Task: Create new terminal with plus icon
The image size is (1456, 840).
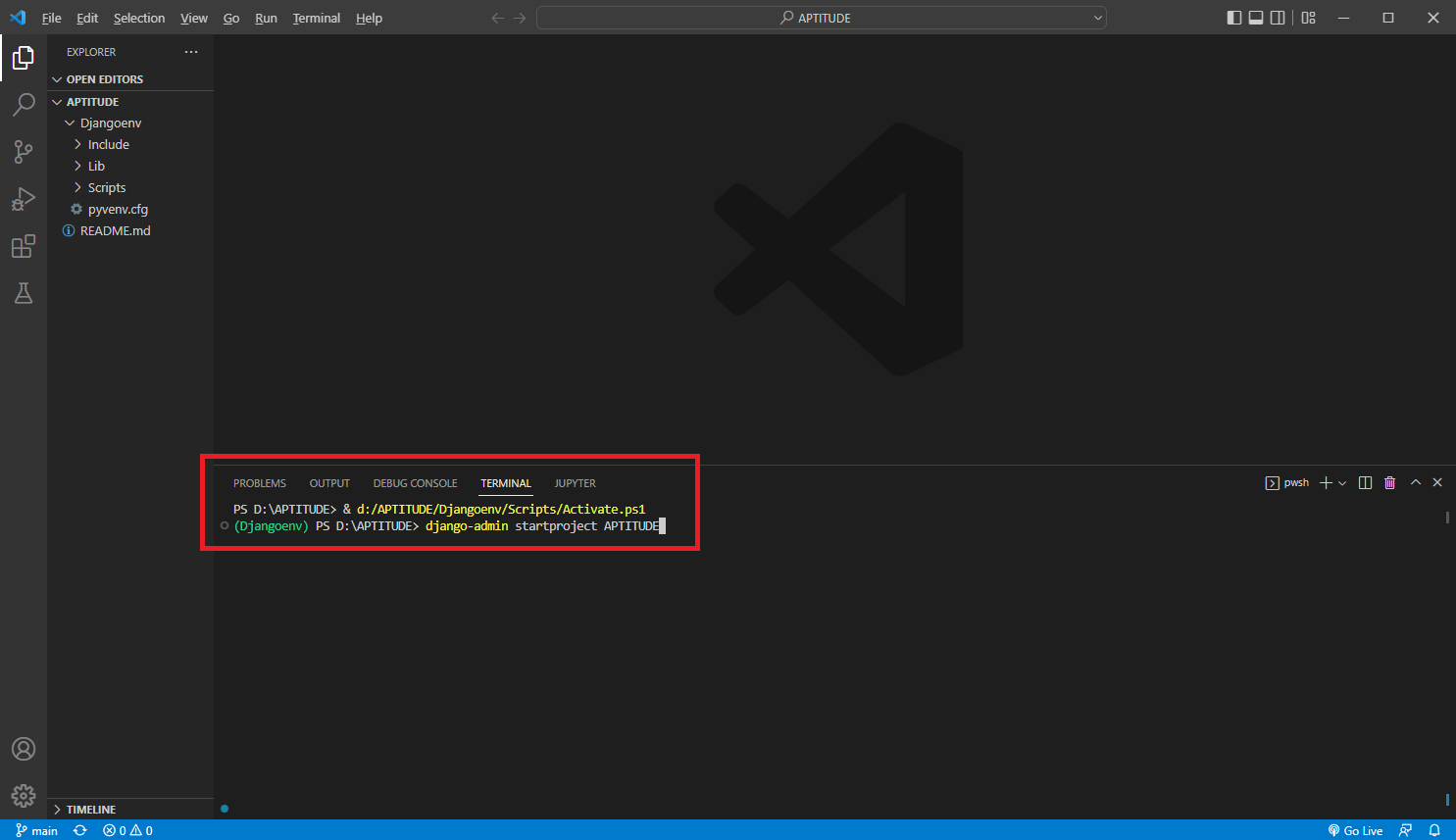Action: pos(1326,482)
